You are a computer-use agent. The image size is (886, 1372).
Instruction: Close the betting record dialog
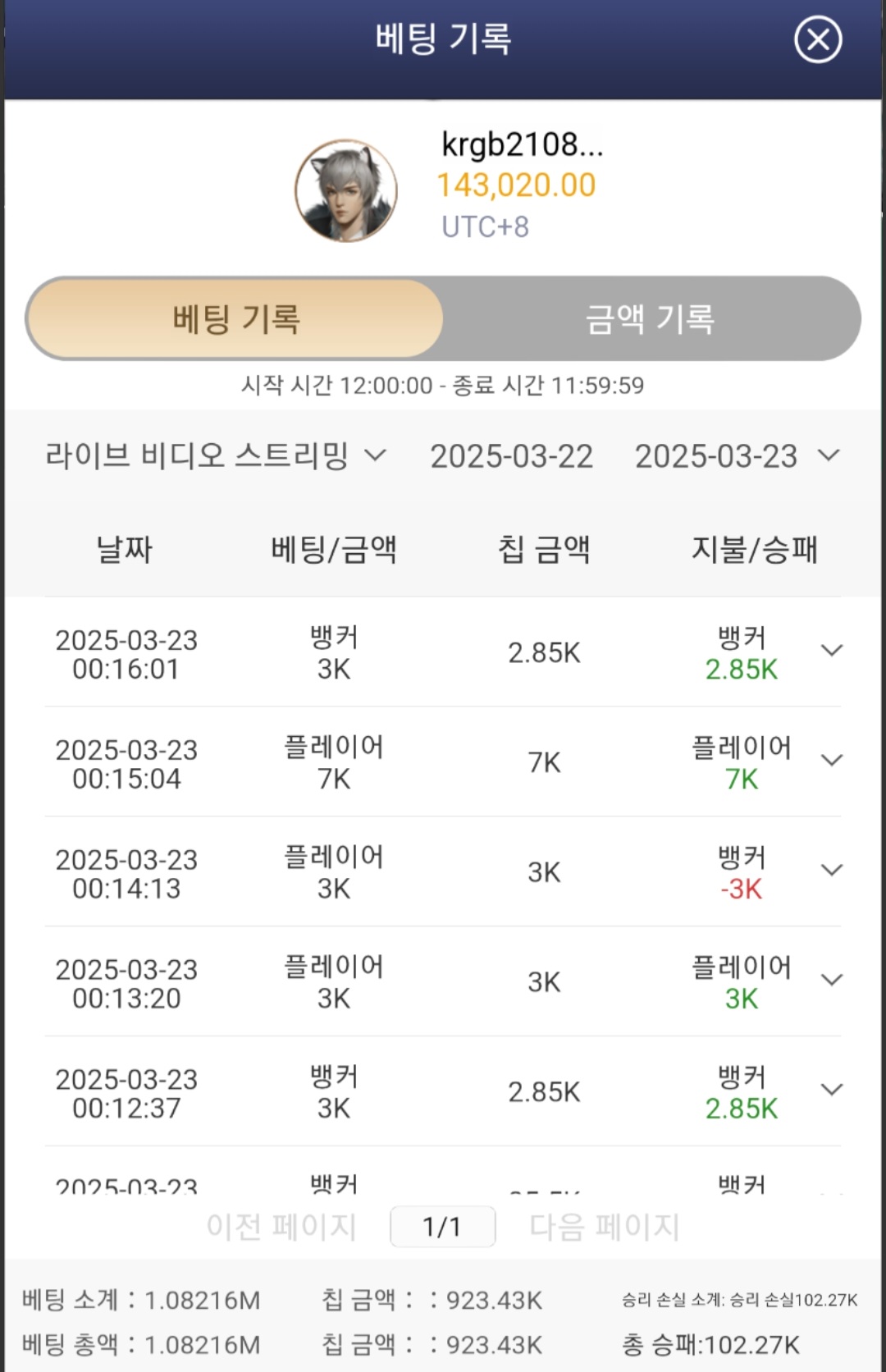coord(817,39)
